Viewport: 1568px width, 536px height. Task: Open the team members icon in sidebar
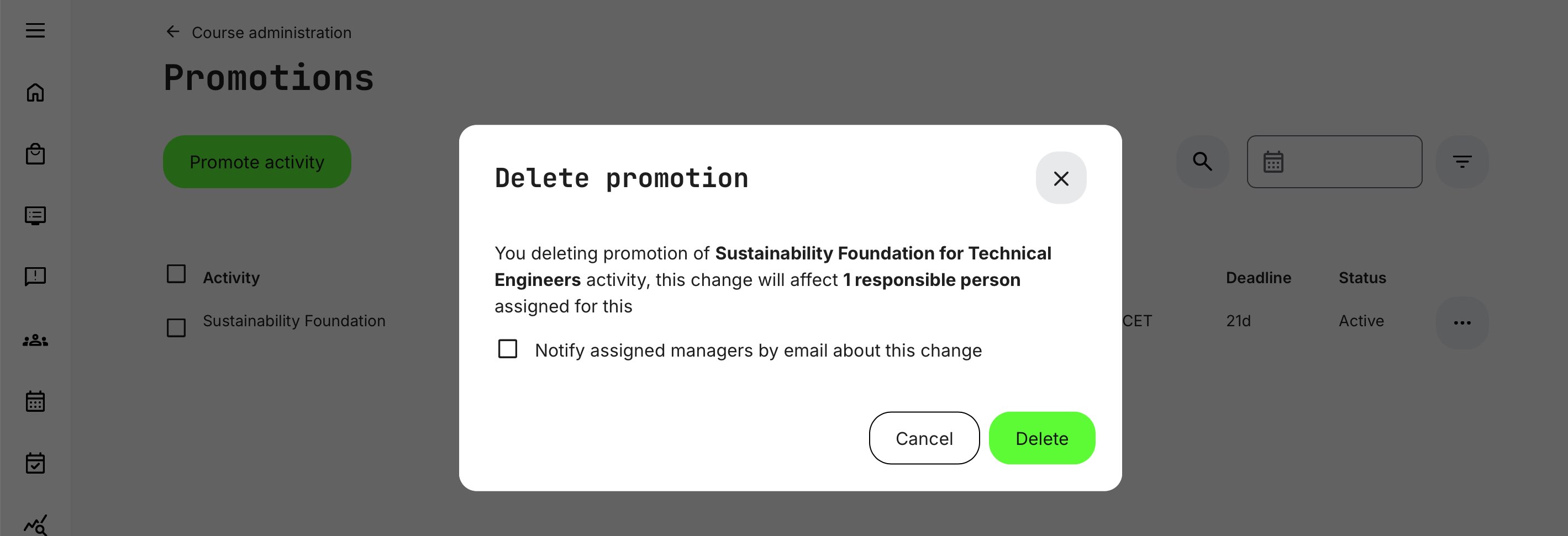(36, 341)
